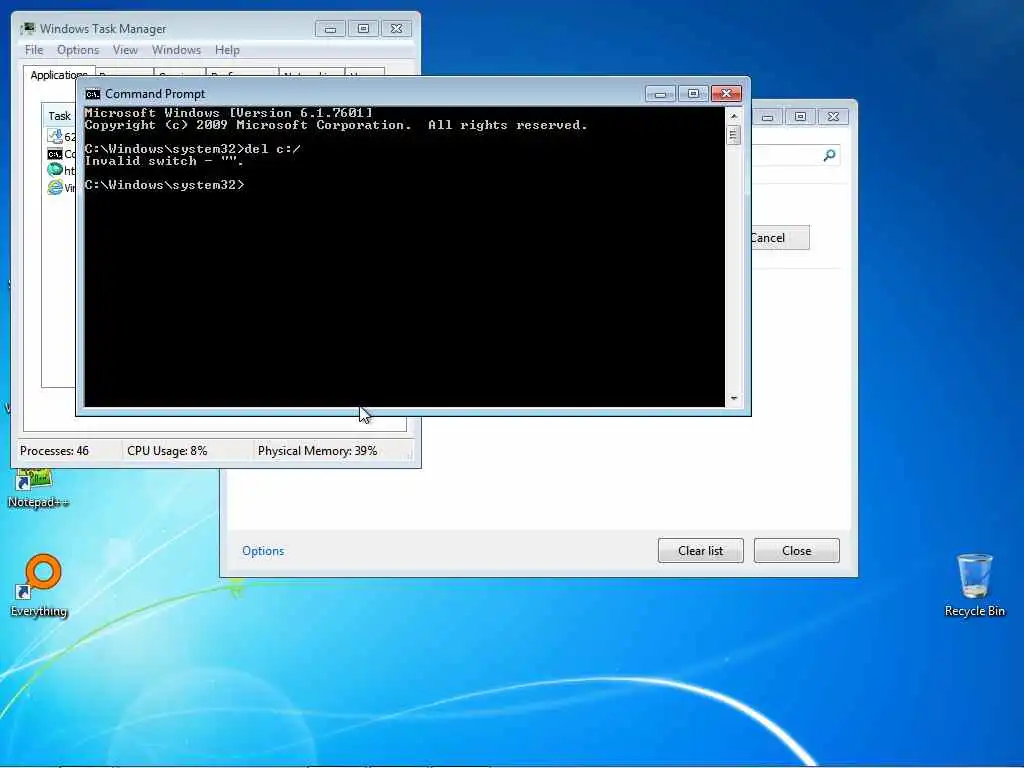Maximize the Windows Task Manager window
Screen dimensions: 1024x768
[x=363, y=29]
